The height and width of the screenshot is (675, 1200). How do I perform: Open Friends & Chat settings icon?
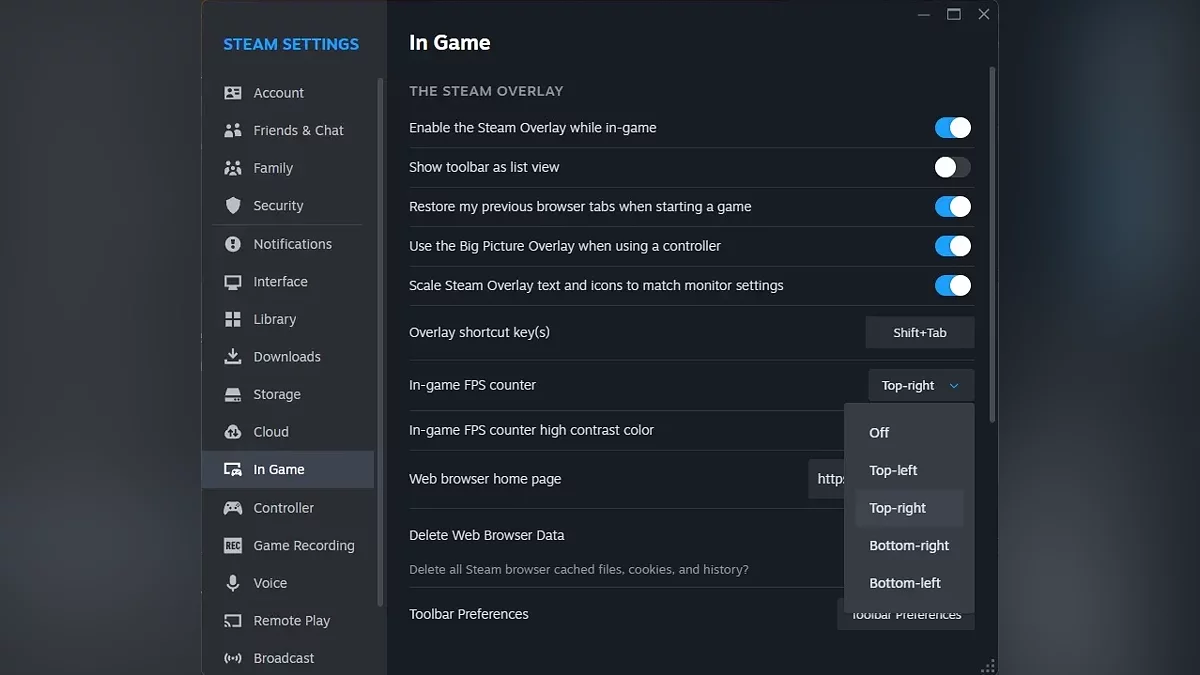coord(233,130)
